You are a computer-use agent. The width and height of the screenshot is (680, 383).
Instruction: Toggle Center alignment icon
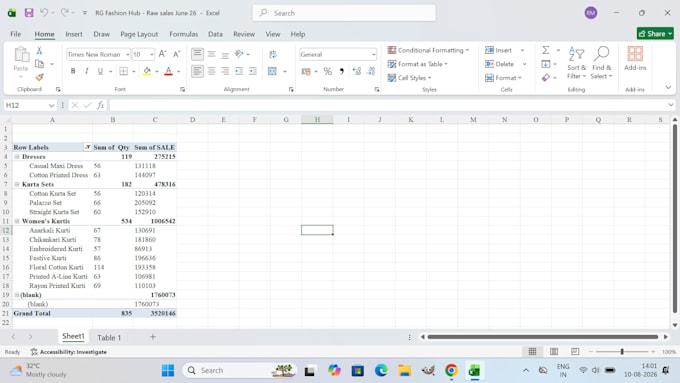click(x=211, y=71)
